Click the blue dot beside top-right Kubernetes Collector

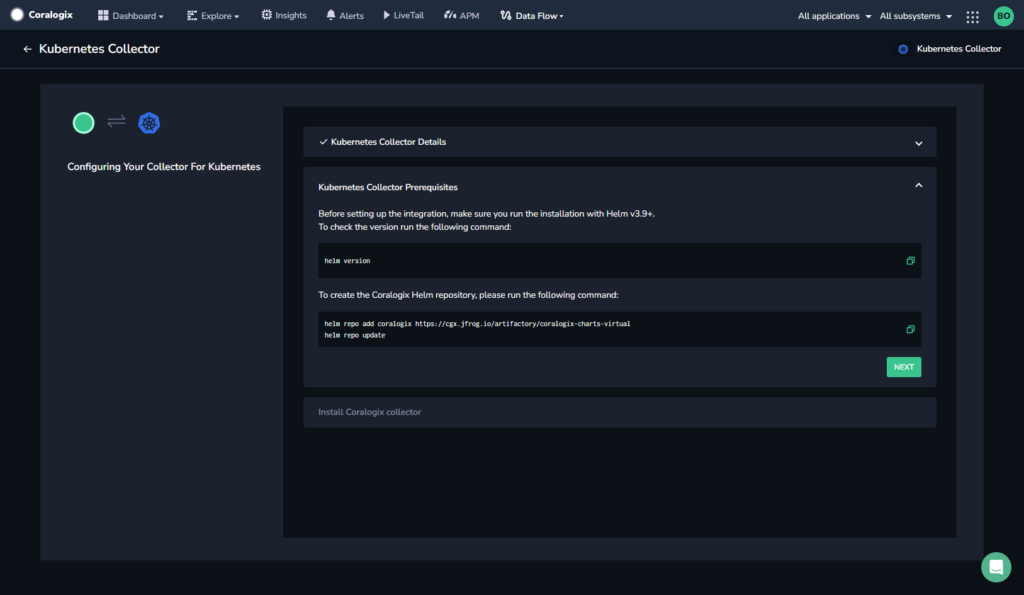903,49
